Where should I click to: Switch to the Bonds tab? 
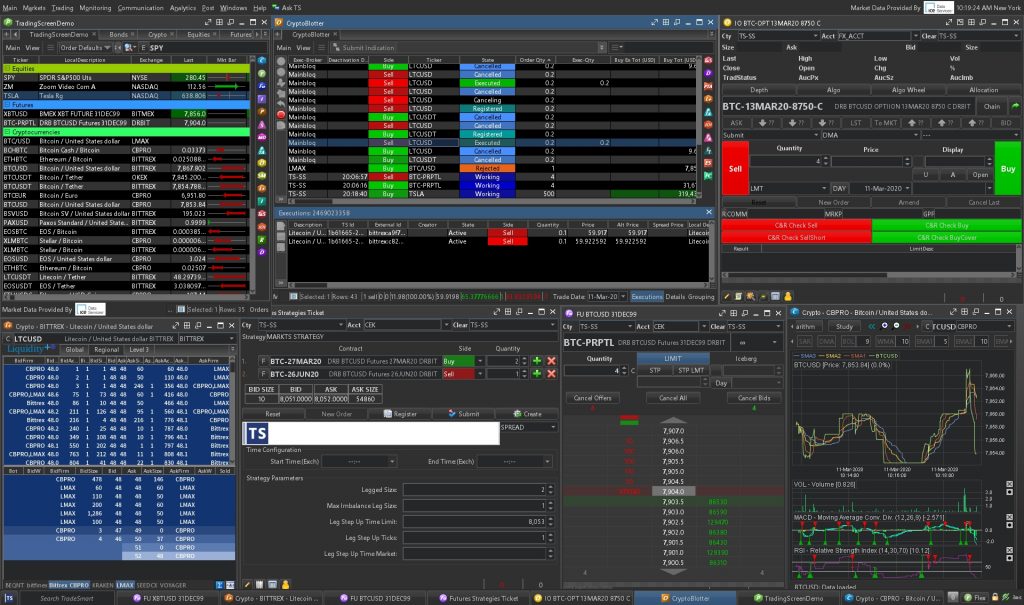[x=118, y=33]
